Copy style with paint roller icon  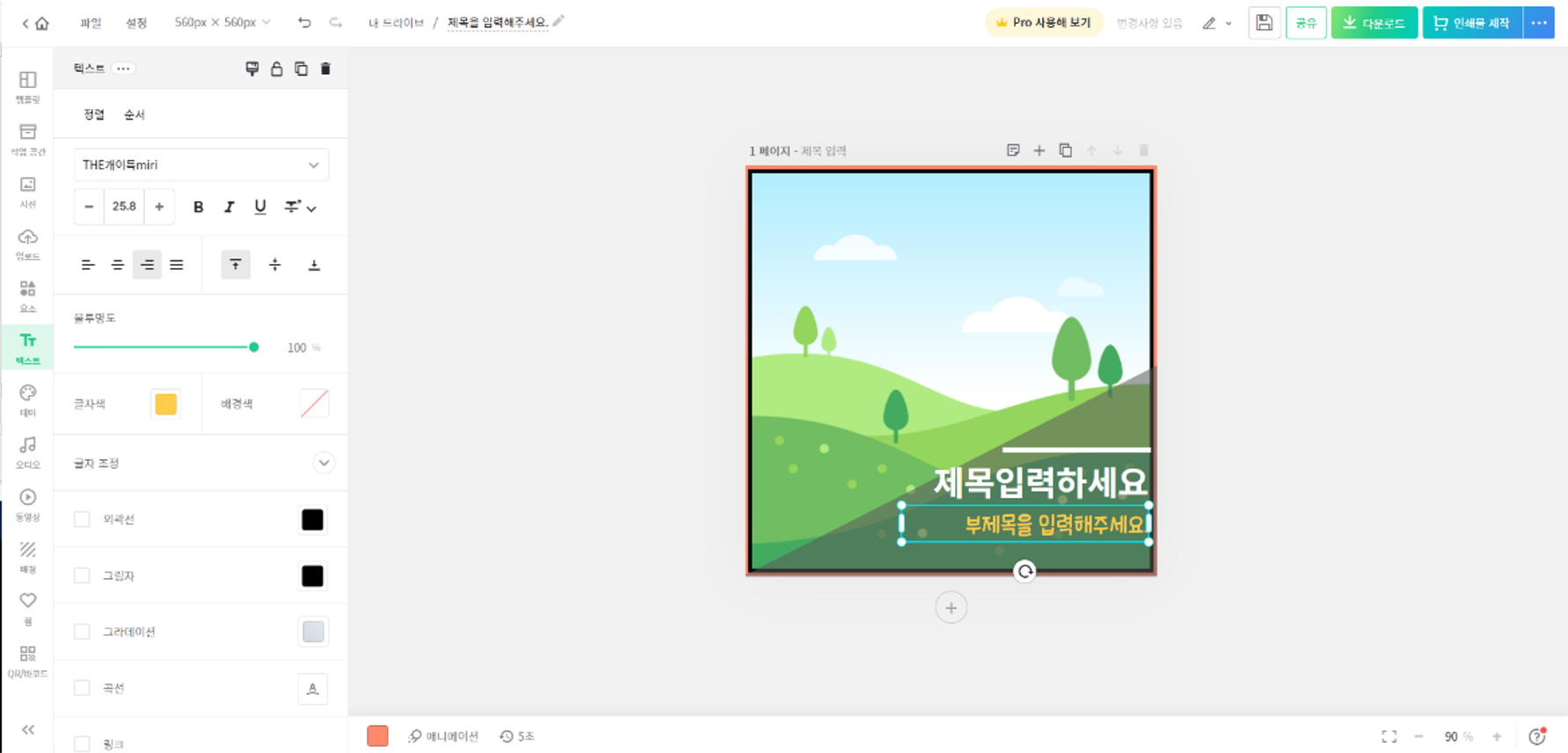pyautogui.click(x=252, y=69)
